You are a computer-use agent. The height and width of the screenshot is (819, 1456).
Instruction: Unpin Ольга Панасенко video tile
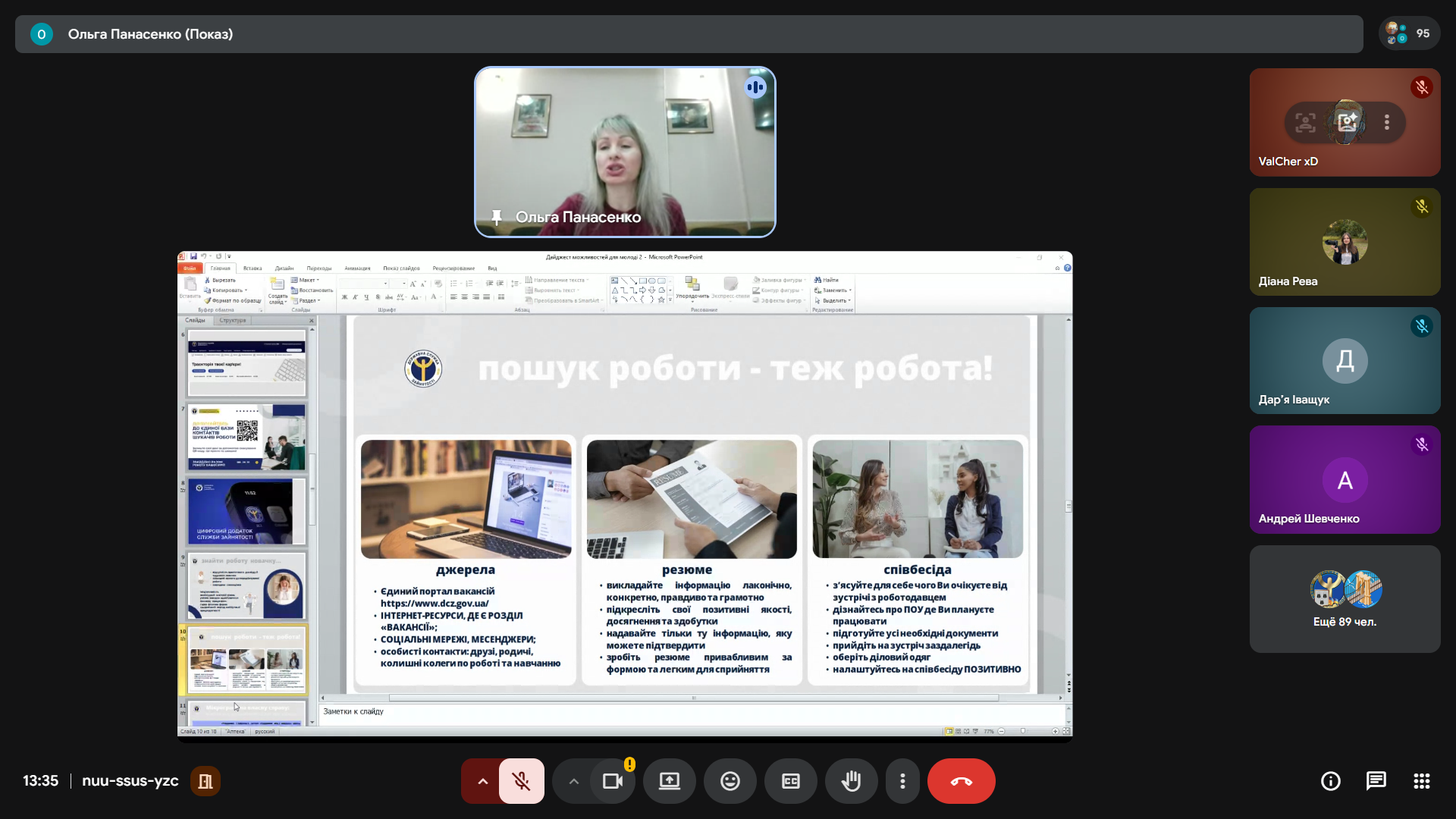click(497, 218)
